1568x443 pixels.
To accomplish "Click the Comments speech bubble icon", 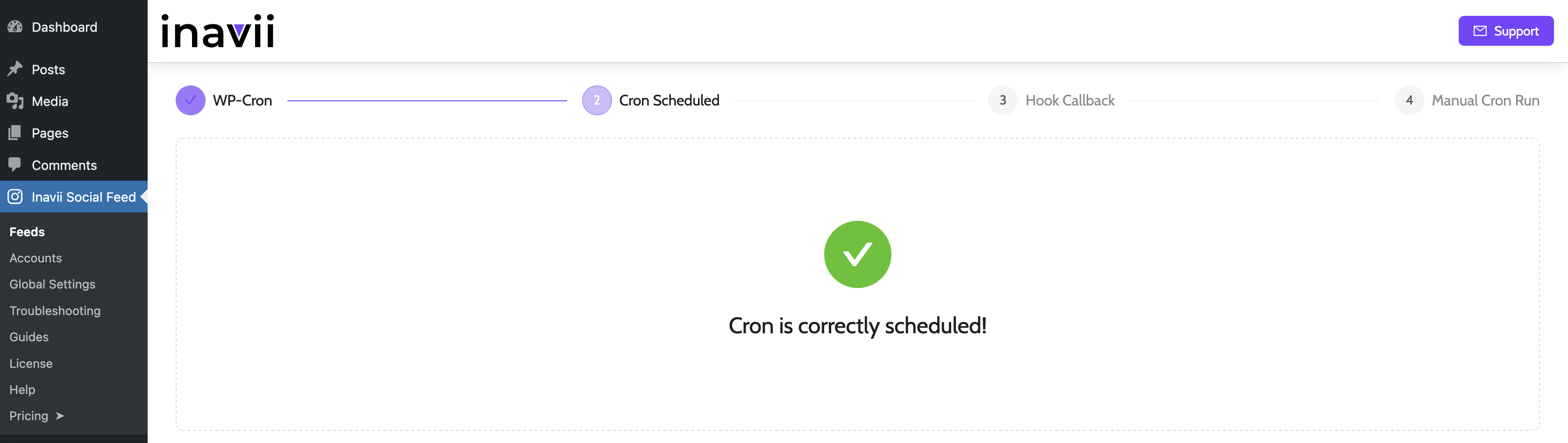I will [x=15, y=165].
